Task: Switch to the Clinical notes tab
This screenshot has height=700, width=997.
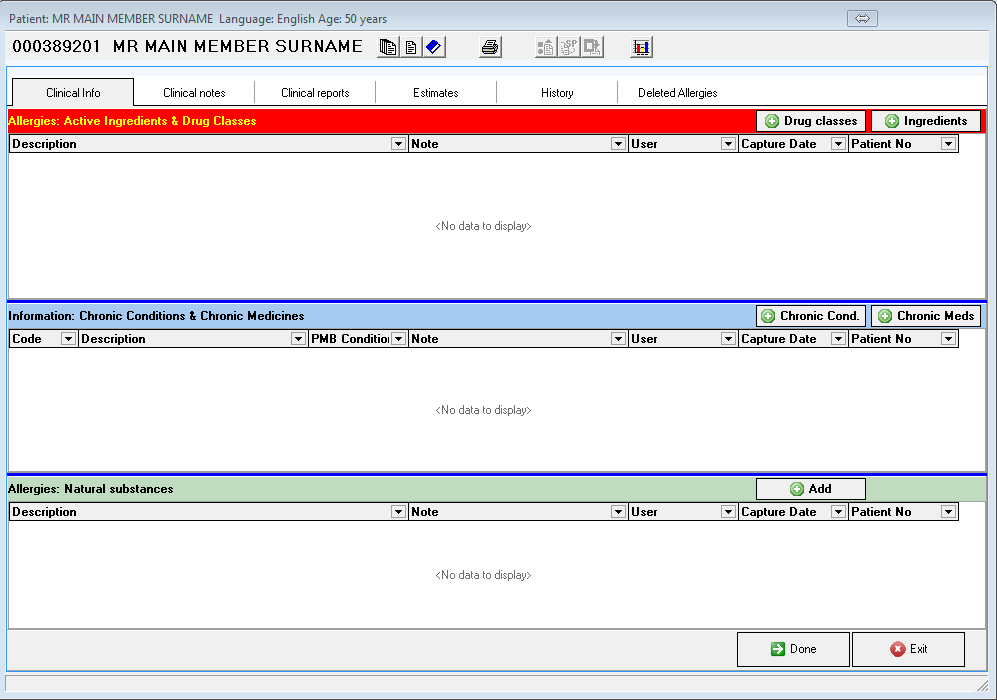Action: [x=194, y=93]
